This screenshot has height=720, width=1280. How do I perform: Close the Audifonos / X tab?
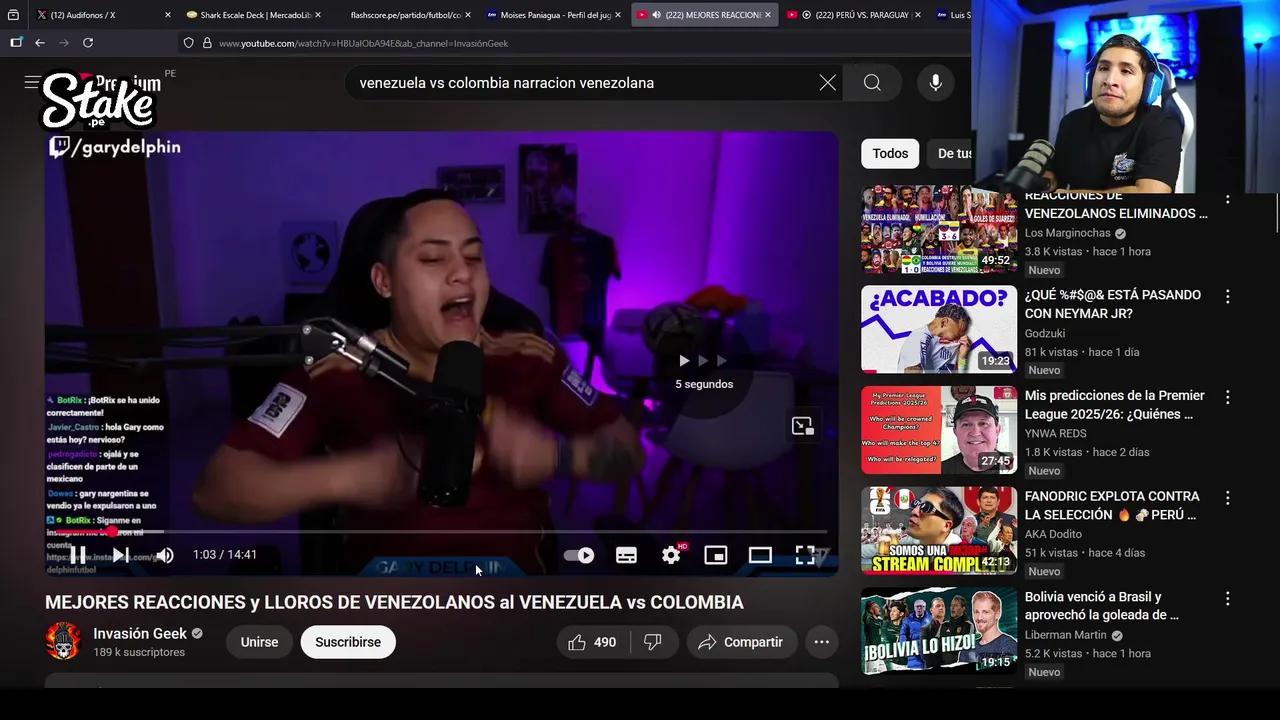(x=167, y=15)
